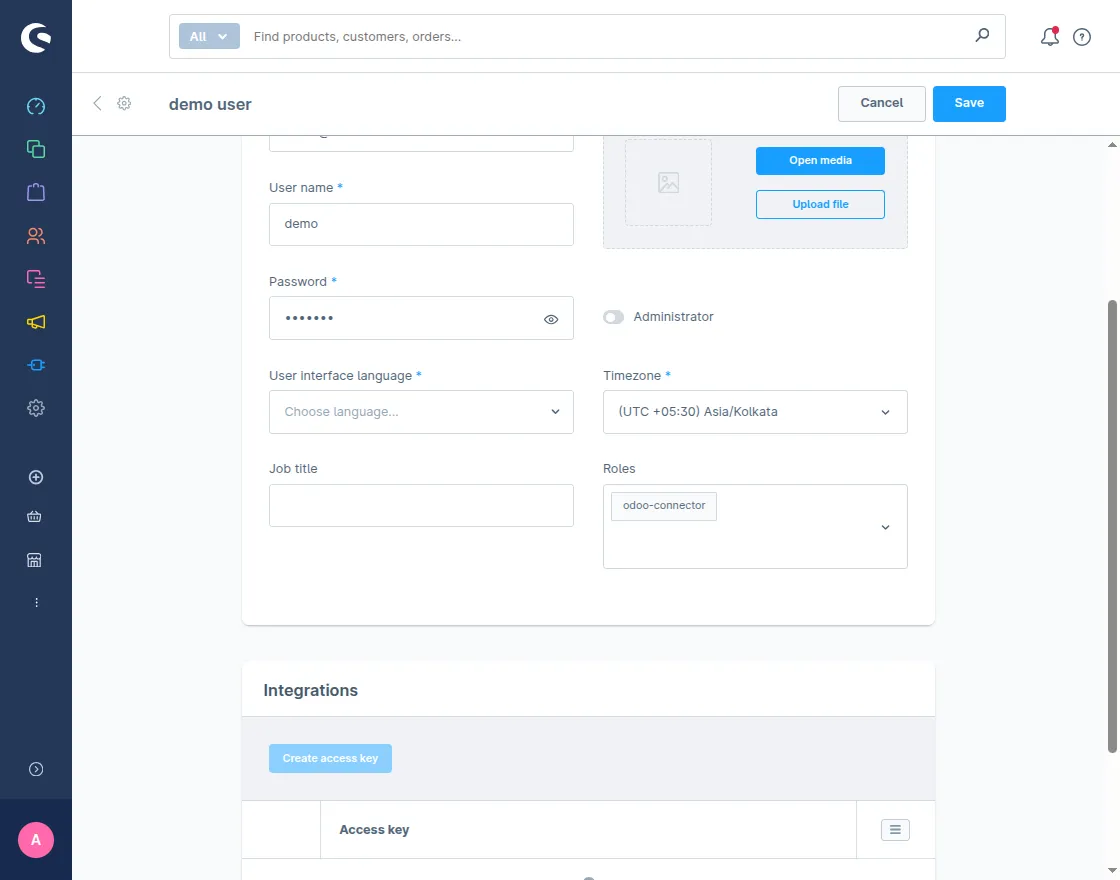Viewport: 1120px width, 880px height.
Task: Toggle the Administrator switch
Action: pos(613,317)
